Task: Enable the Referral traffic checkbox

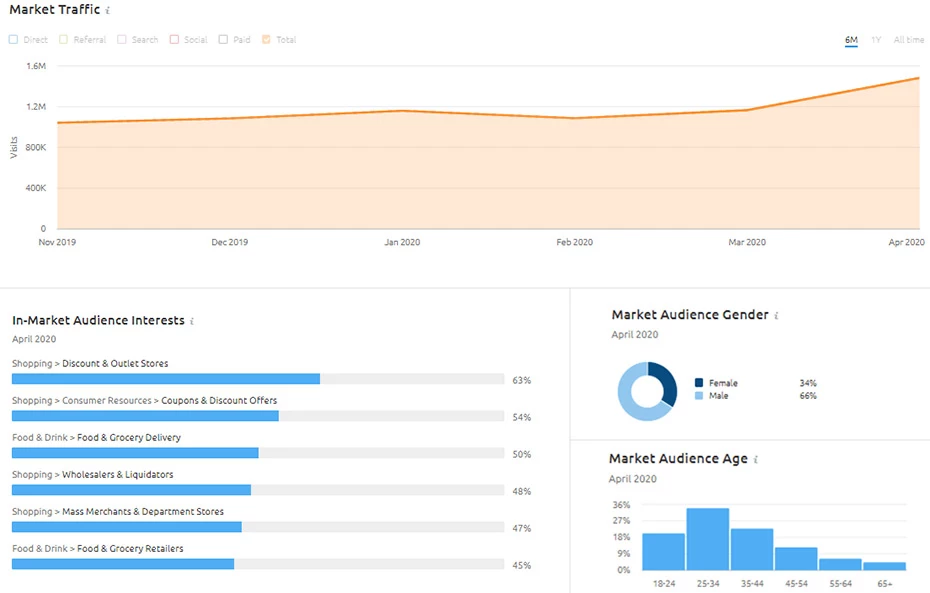Action: 63,40
